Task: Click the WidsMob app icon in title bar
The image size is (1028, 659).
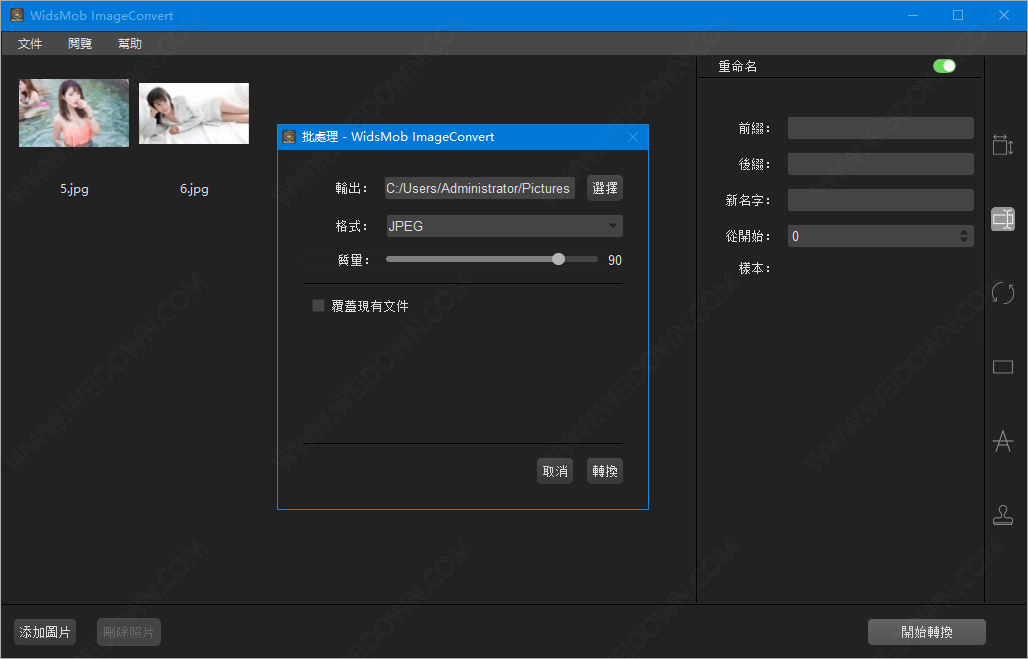Action: pyautogui.click(x=17, y=15)
